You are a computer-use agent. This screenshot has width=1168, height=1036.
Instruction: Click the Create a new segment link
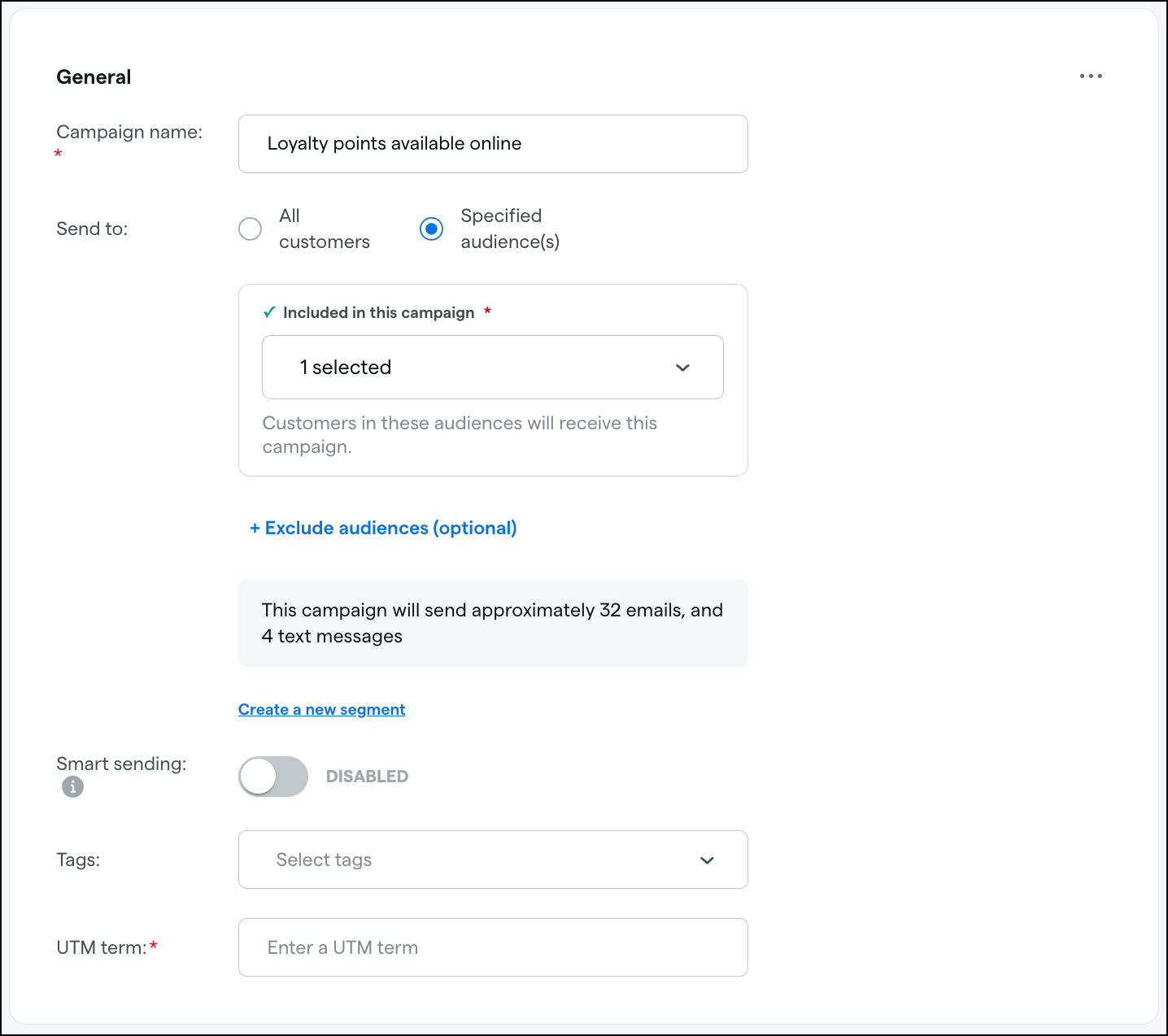(x=321, y=709)
